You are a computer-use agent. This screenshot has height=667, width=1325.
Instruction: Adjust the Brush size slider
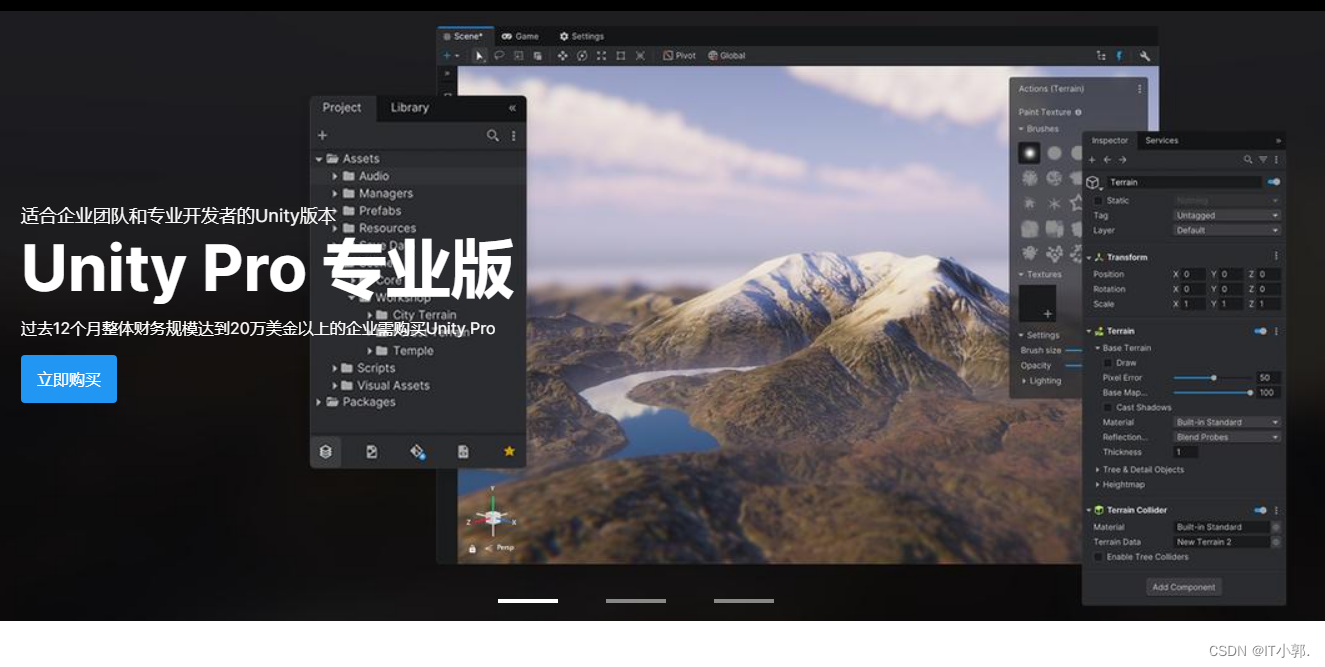[x=1074, y=350]
